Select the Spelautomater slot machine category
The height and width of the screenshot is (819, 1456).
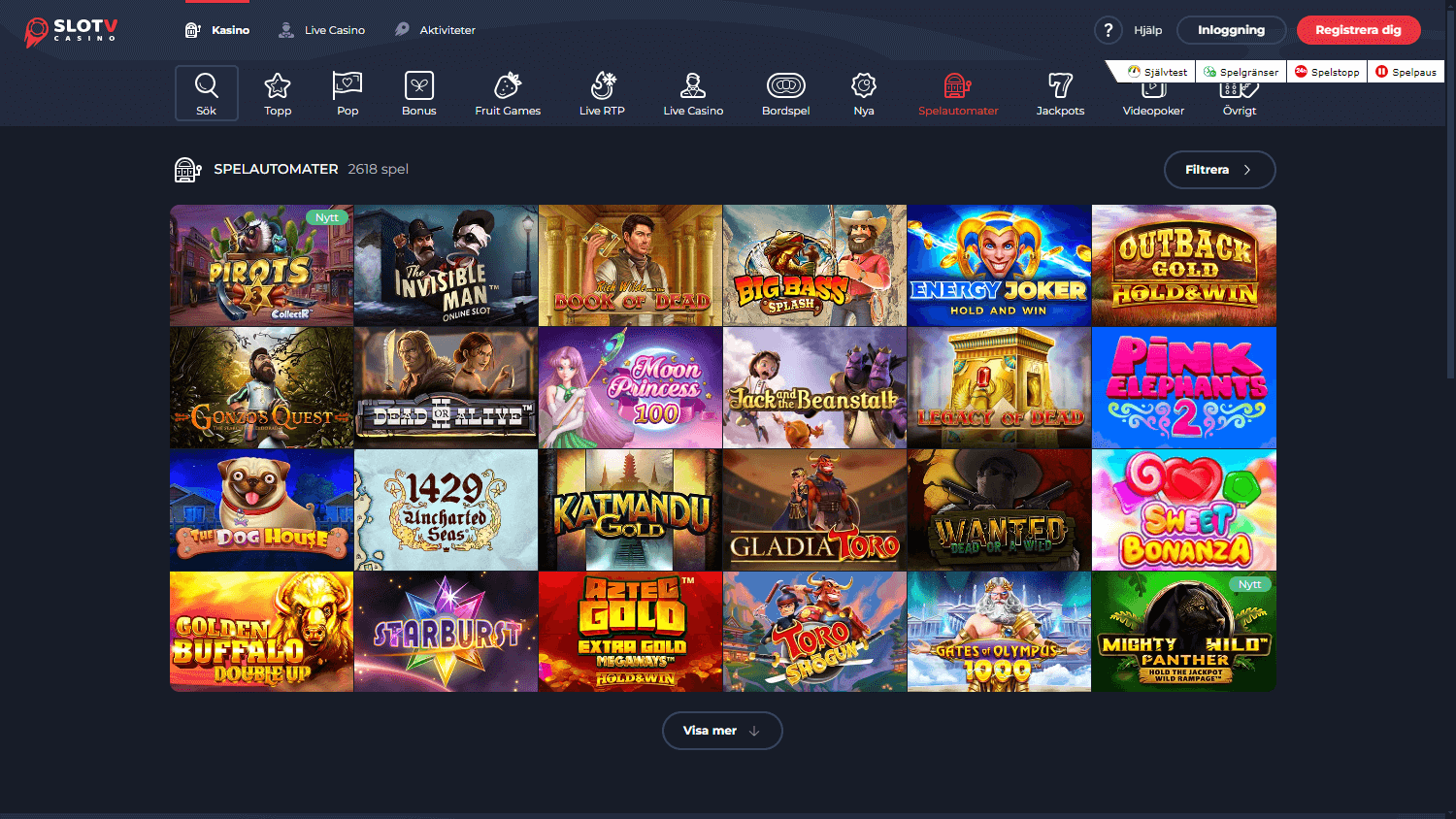pos(958,93)
